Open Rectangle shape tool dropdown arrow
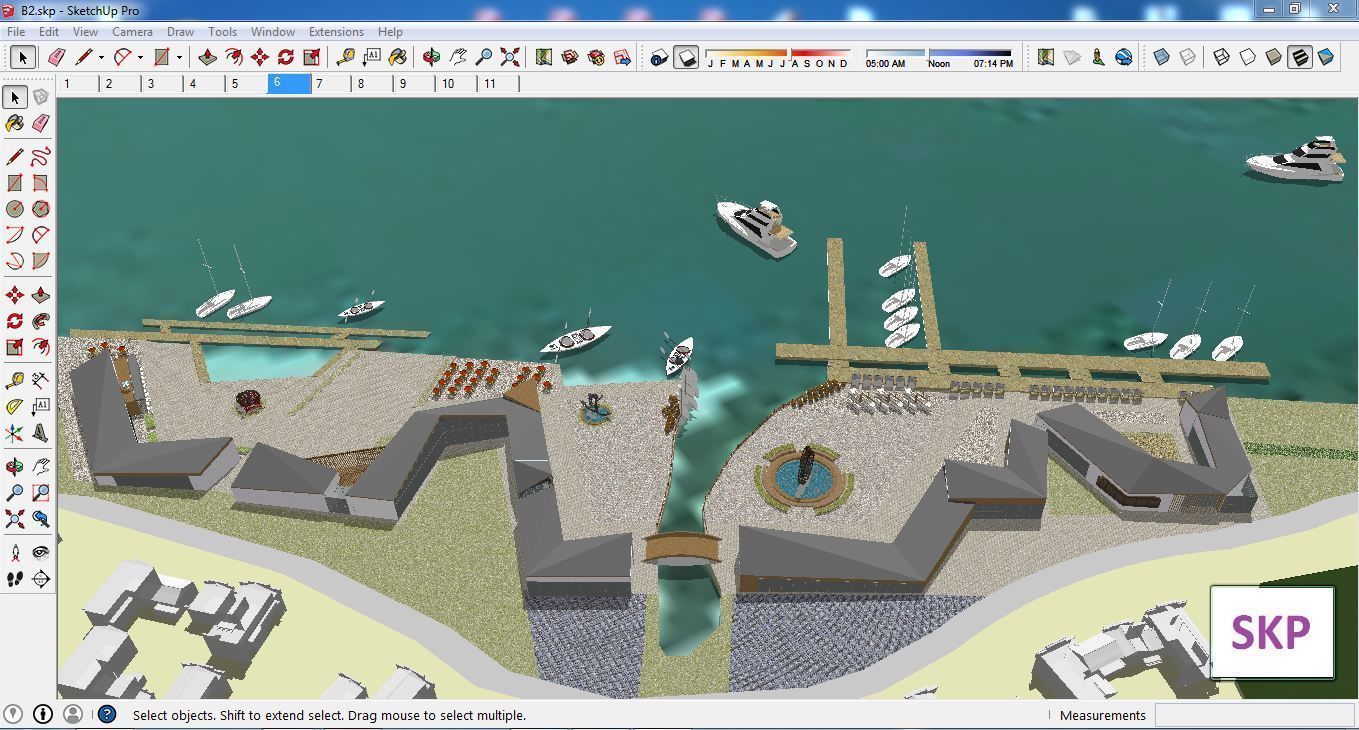1359x730 pixels. pos(179,57)
